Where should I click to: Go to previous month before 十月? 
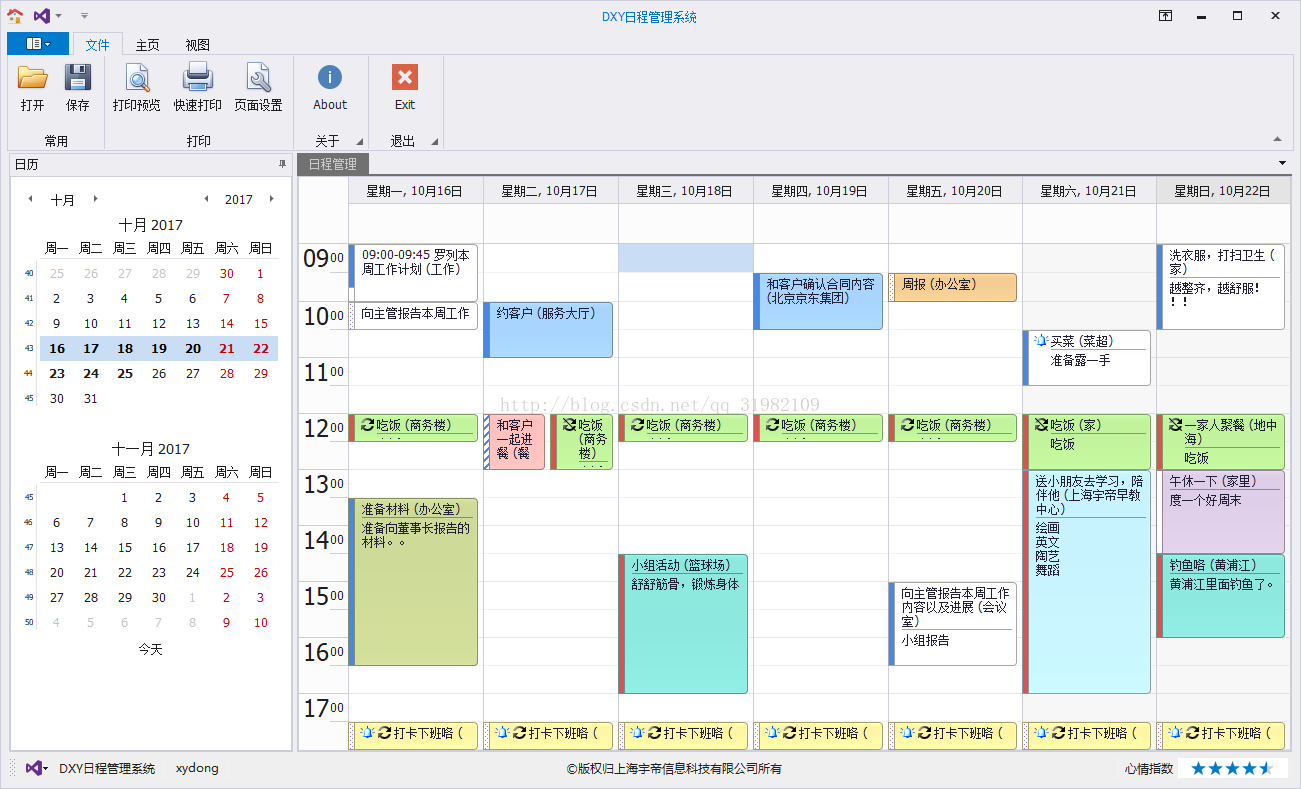(30, 199)
